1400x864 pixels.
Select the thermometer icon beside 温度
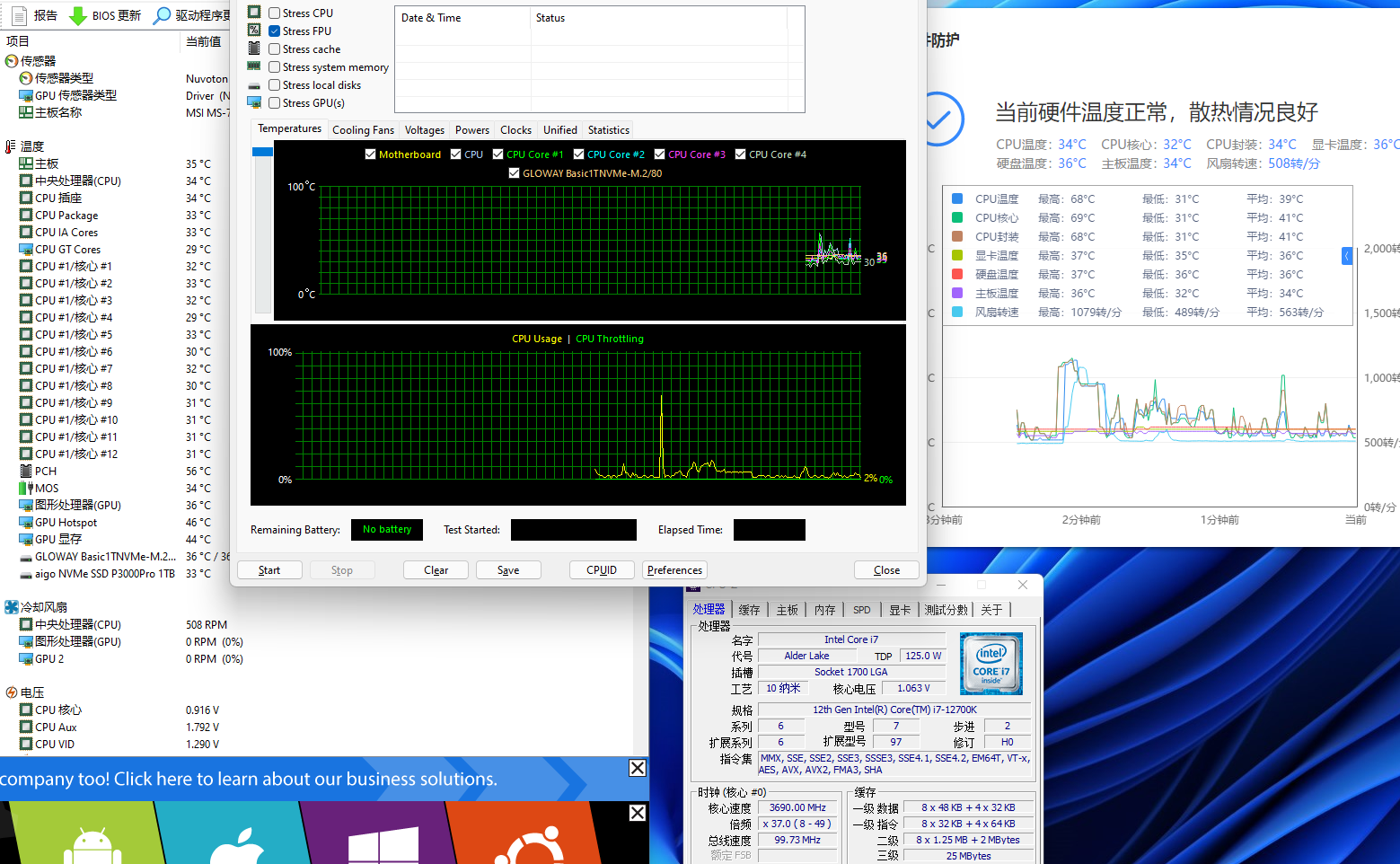pos(11,146)
